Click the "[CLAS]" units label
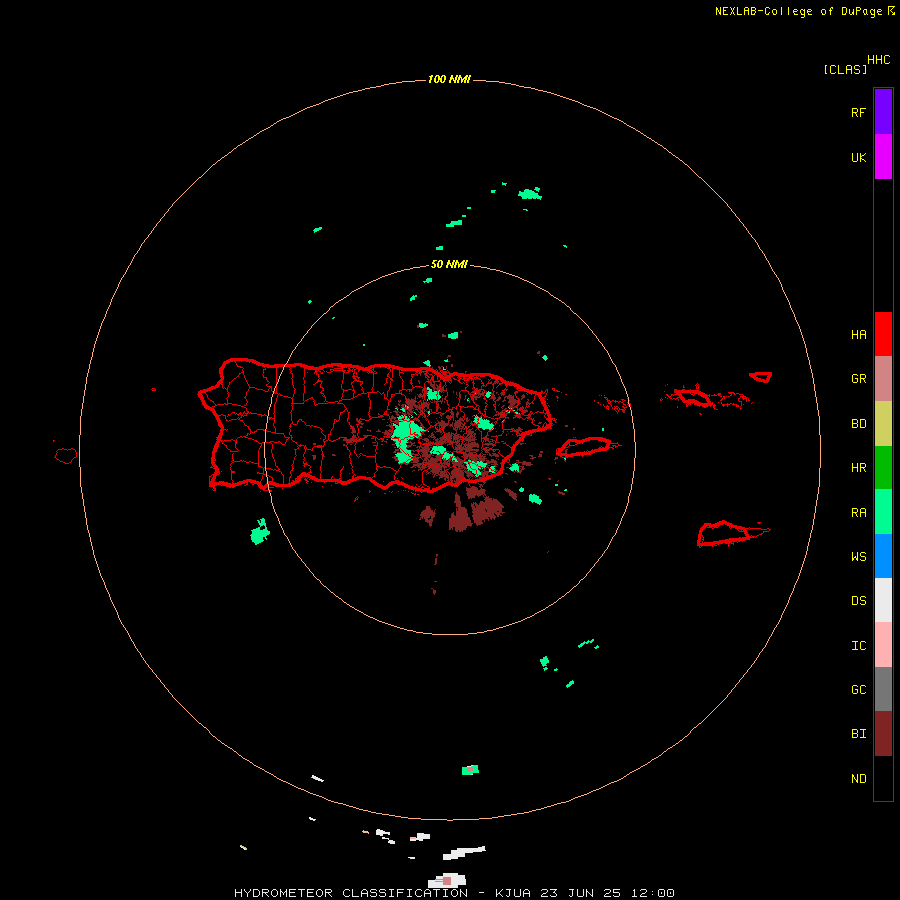 pyautogui.click(x=845, y=69)
